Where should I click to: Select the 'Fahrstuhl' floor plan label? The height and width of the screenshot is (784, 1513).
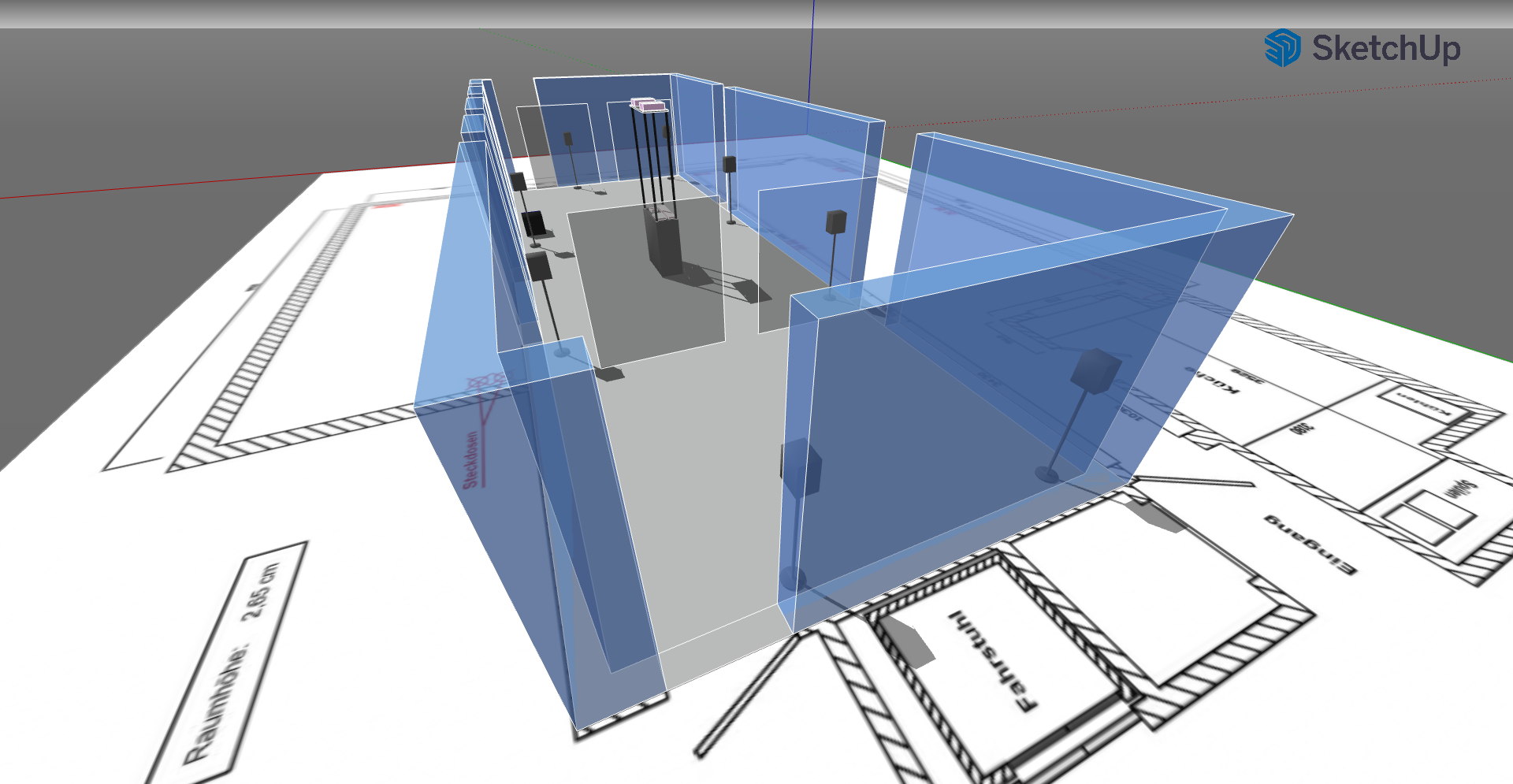pos(994,660)
